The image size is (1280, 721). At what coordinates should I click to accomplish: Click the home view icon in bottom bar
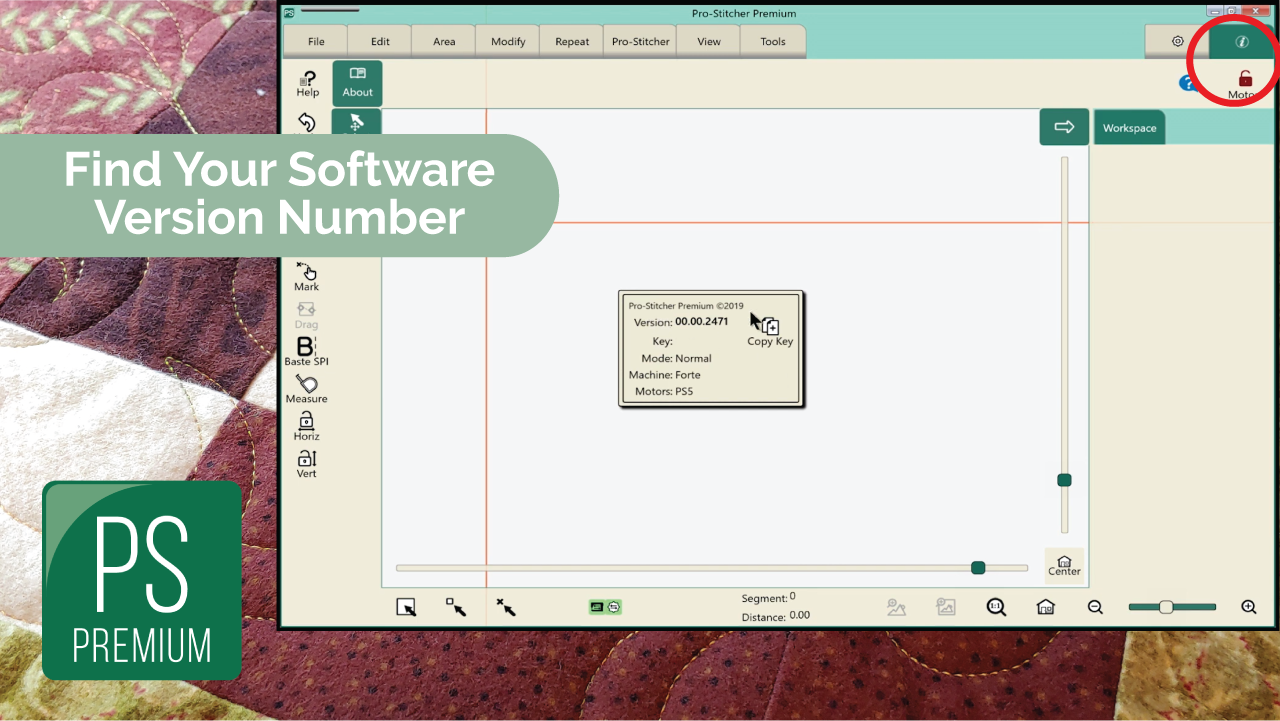click(x=1045, y=607)
